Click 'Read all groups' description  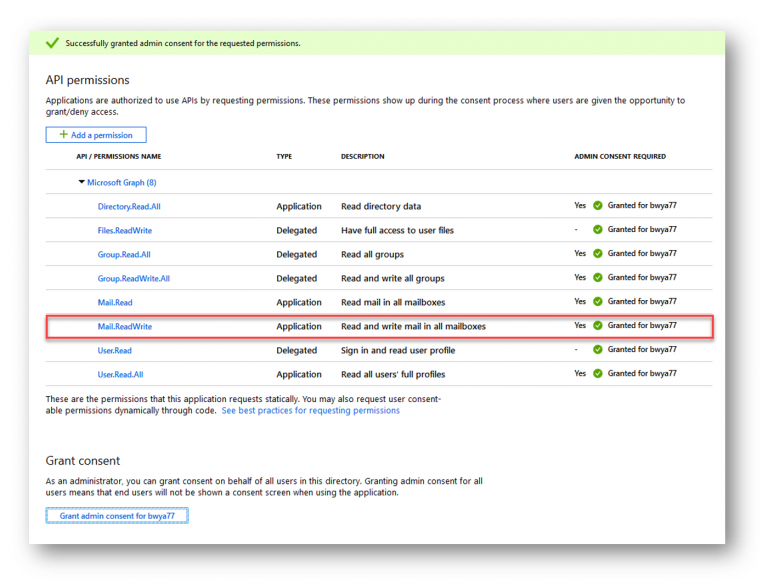tap(372, 254)
